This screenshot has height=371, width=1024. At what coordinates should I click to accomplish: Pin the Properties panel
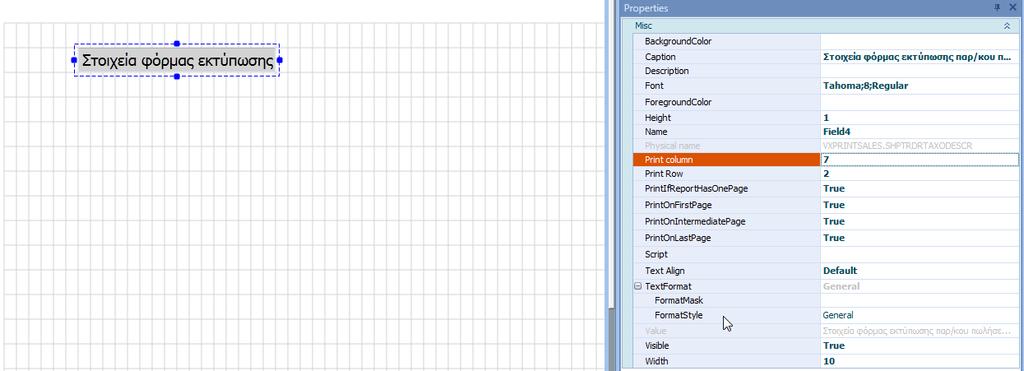[x=997, y=8]
